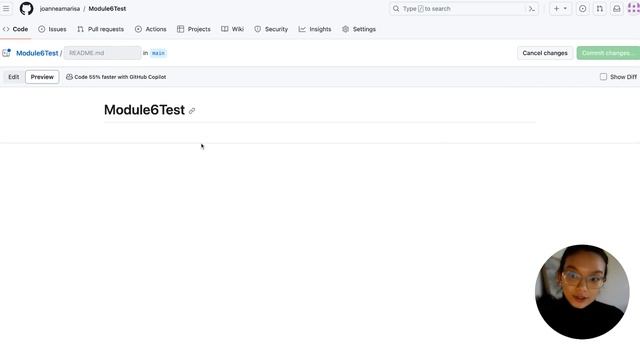Click Module6Test link in file path
The height and width of the screenshot is (360, 640).
(37, 53)
